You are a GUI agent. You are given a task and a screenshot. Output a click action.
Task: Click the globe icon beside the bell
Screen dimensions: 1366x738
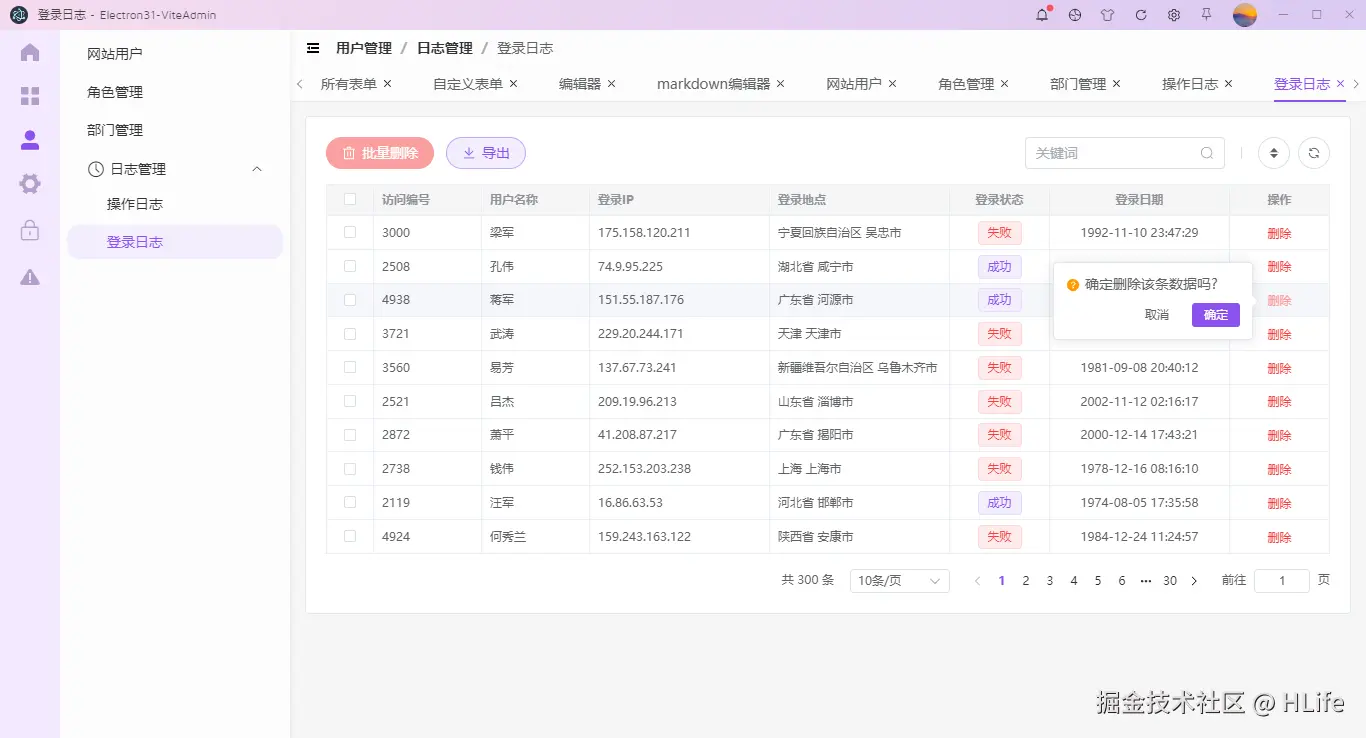pyautogui.click(x=1075, y=15)
